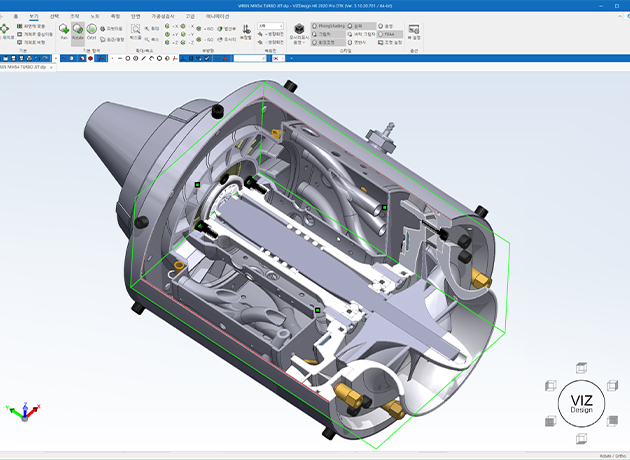Open the 측정 ribbon tab
The image size is (630, 460).
pos(115,17)
